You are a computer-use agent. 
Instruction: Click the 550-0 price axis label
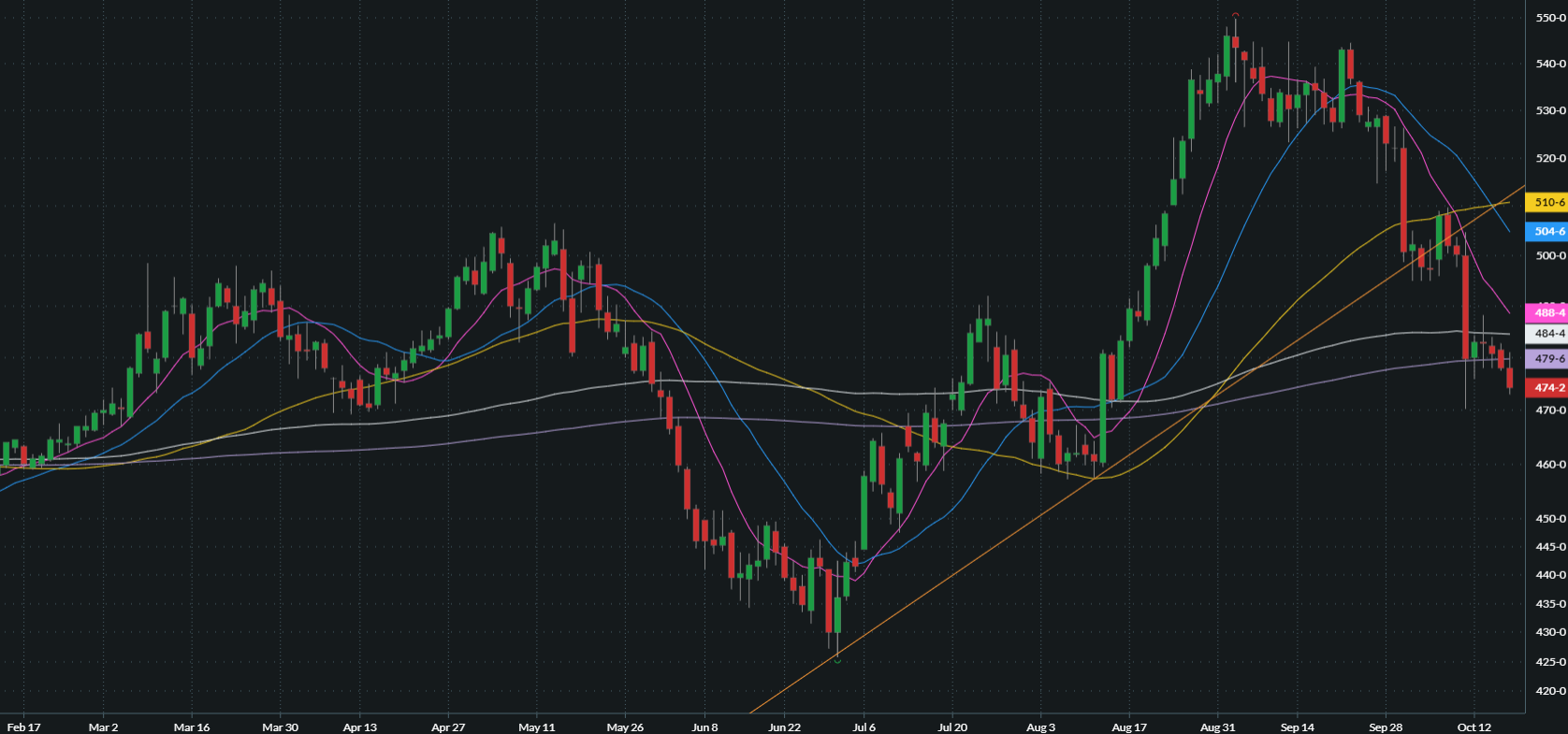[1550, 18]
